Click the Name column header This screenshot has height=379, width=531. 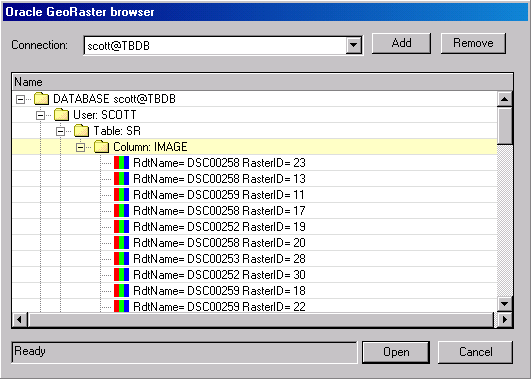(x=263, y=82)
